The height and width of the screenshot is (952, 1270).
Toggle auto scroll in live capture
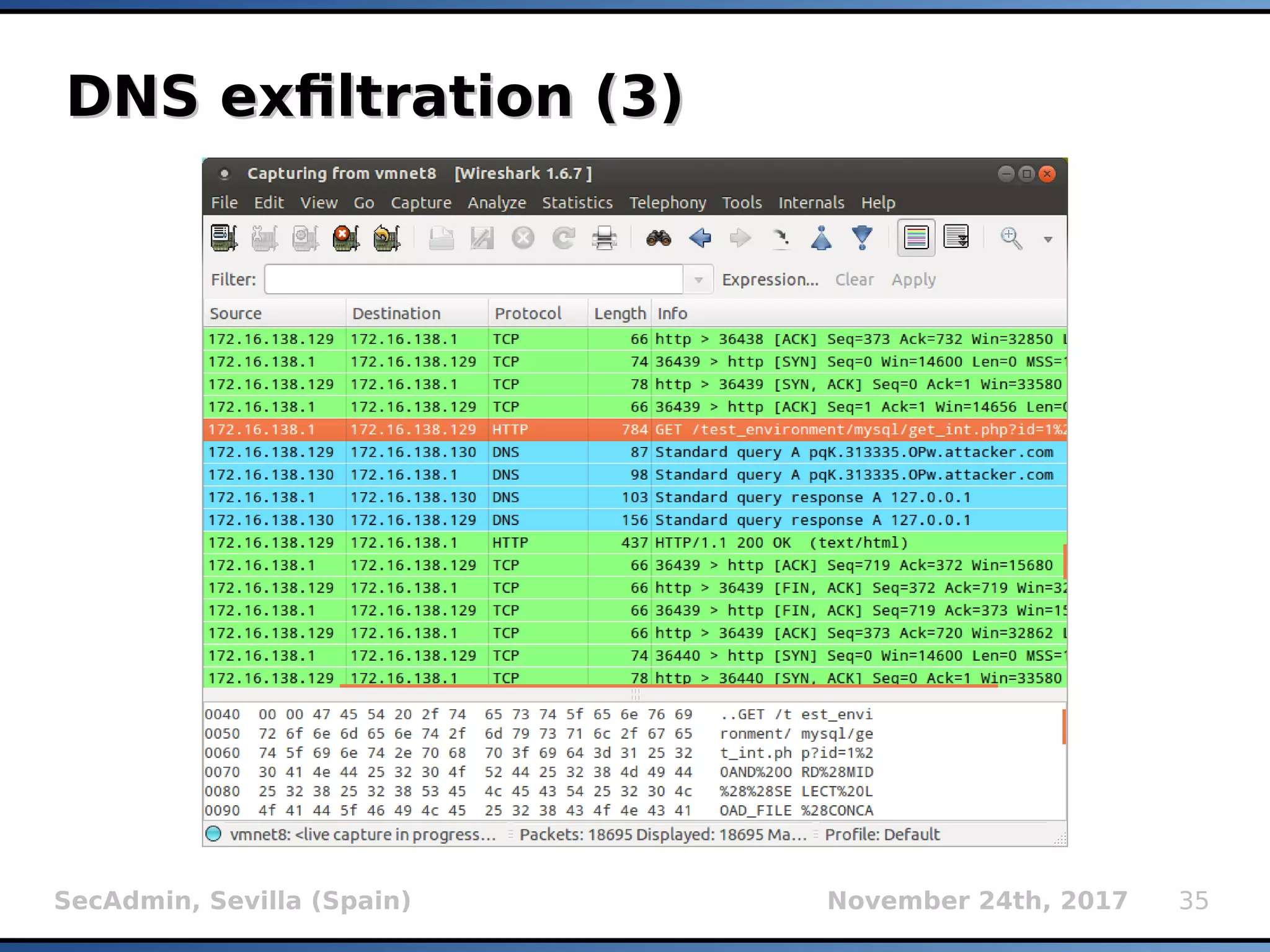pyautogui.click(x=956, y=237)
